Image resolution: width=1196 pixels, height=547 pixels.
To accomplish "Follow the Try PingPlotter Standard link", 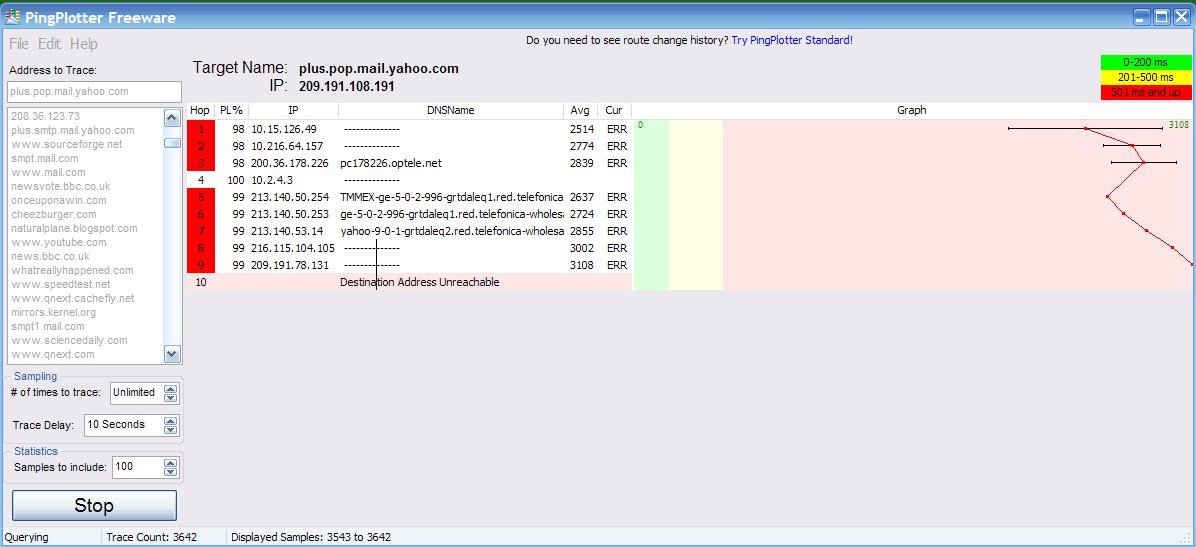I will click(x=792, y=40).
